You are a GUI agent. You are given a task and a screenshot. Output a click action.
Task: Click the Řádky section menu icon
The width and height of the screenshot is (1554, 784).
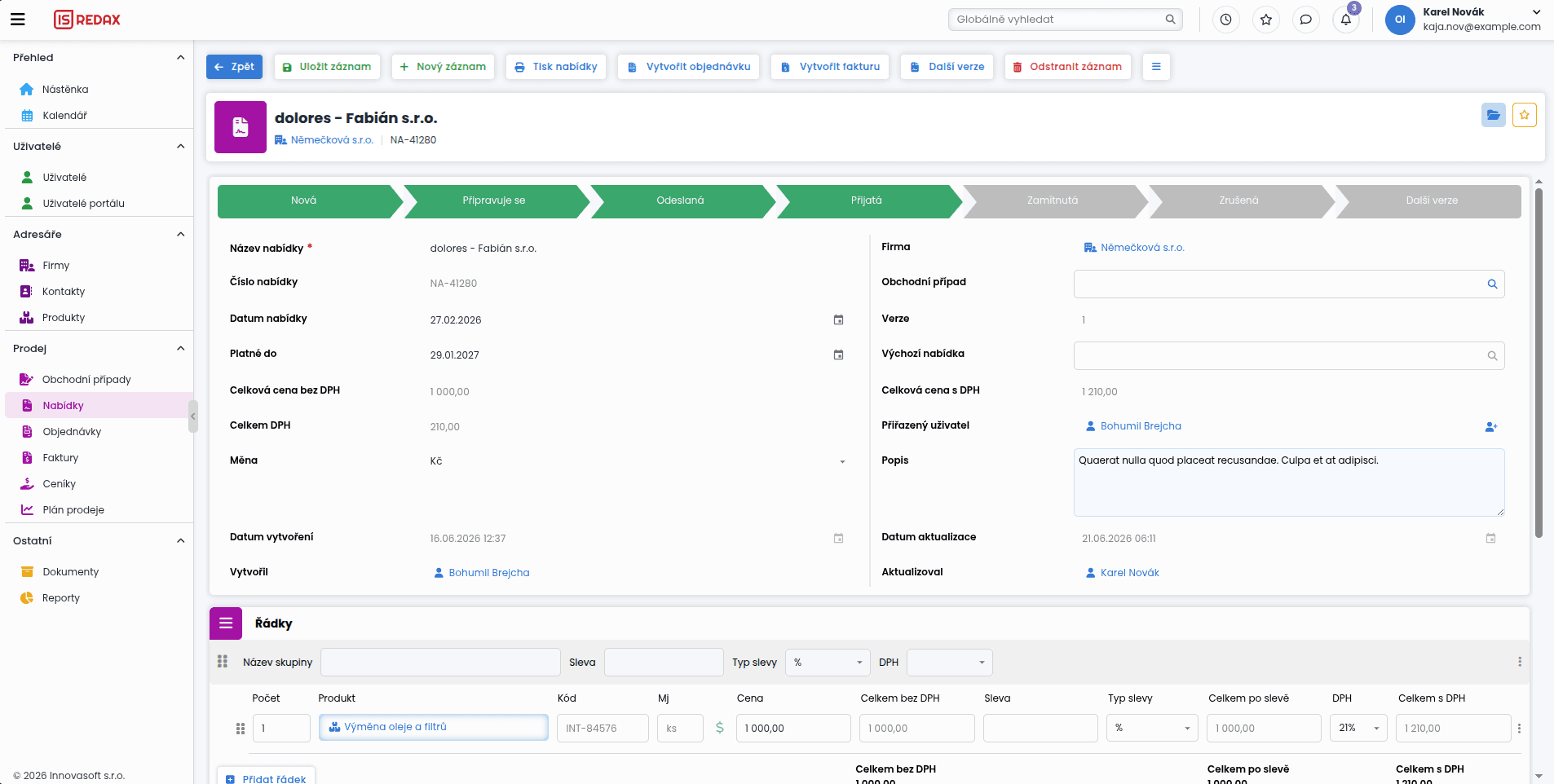(x=226, y=623)
